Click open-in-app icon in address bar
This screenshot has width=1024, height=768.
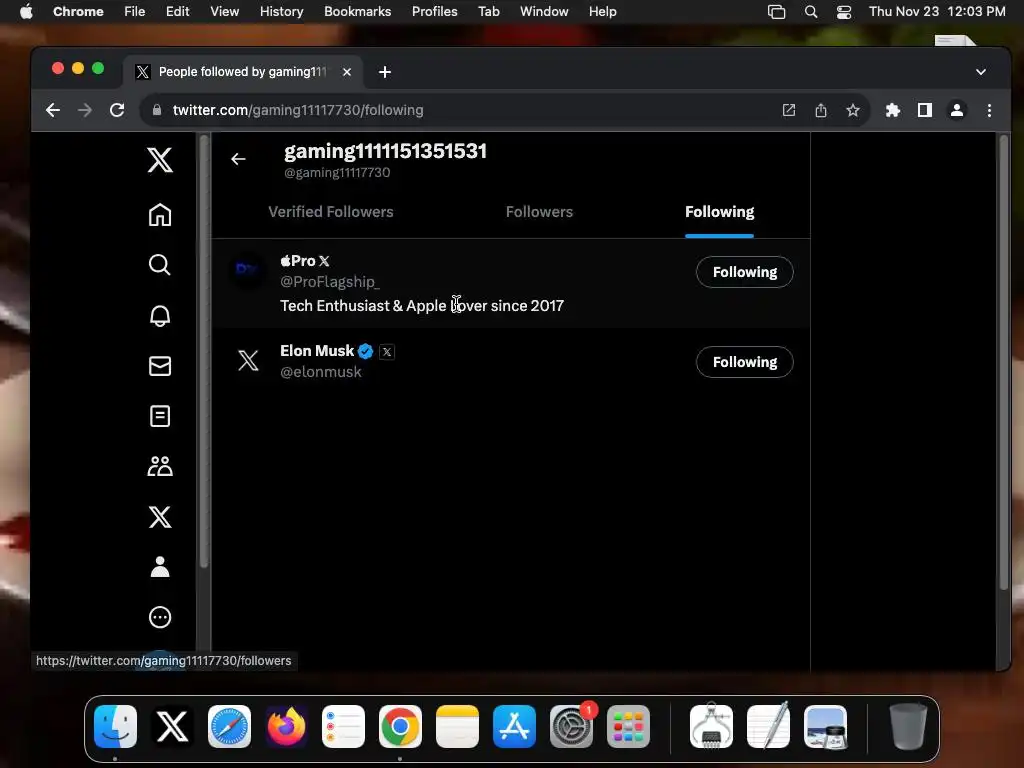tap(789, 110)
